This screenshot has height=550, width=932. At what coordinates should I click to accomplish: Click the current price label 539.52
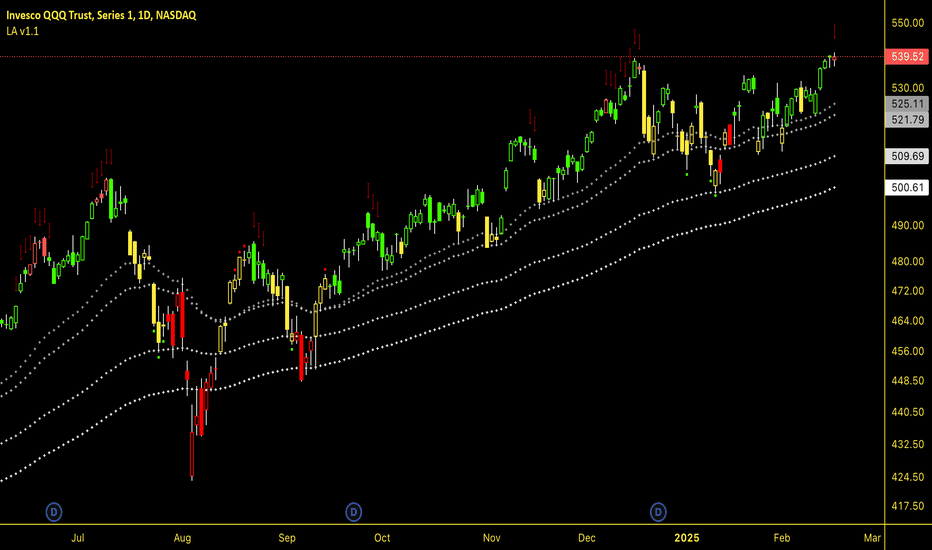(x=908, y=56)
